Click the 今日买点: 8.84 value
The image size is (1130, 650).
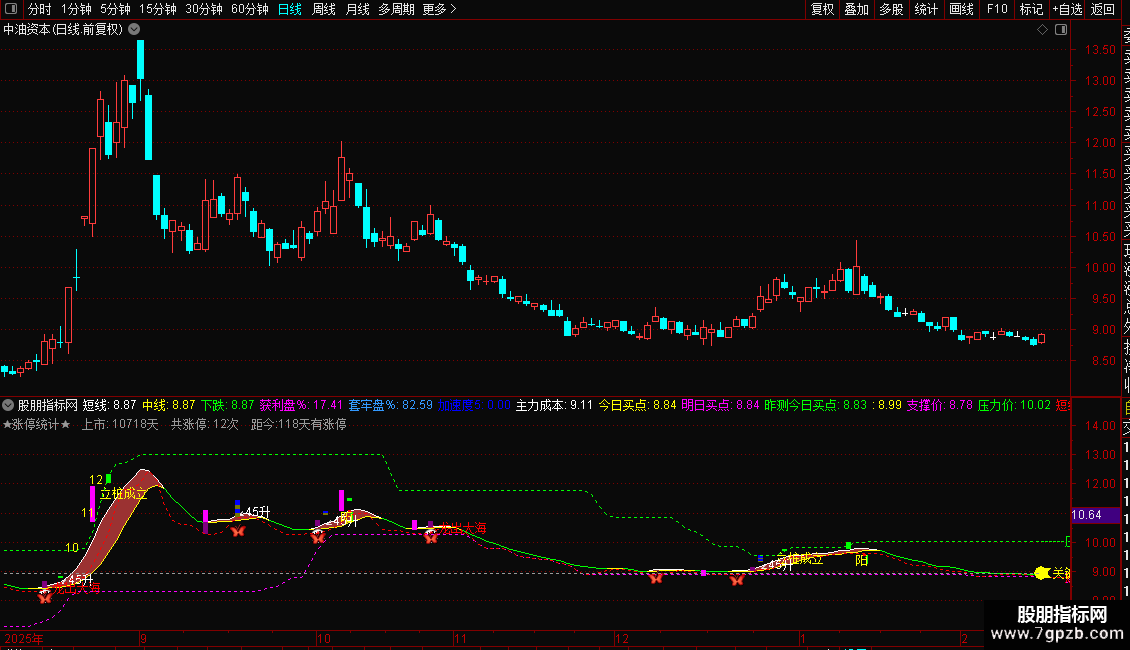tap(638, 405)
